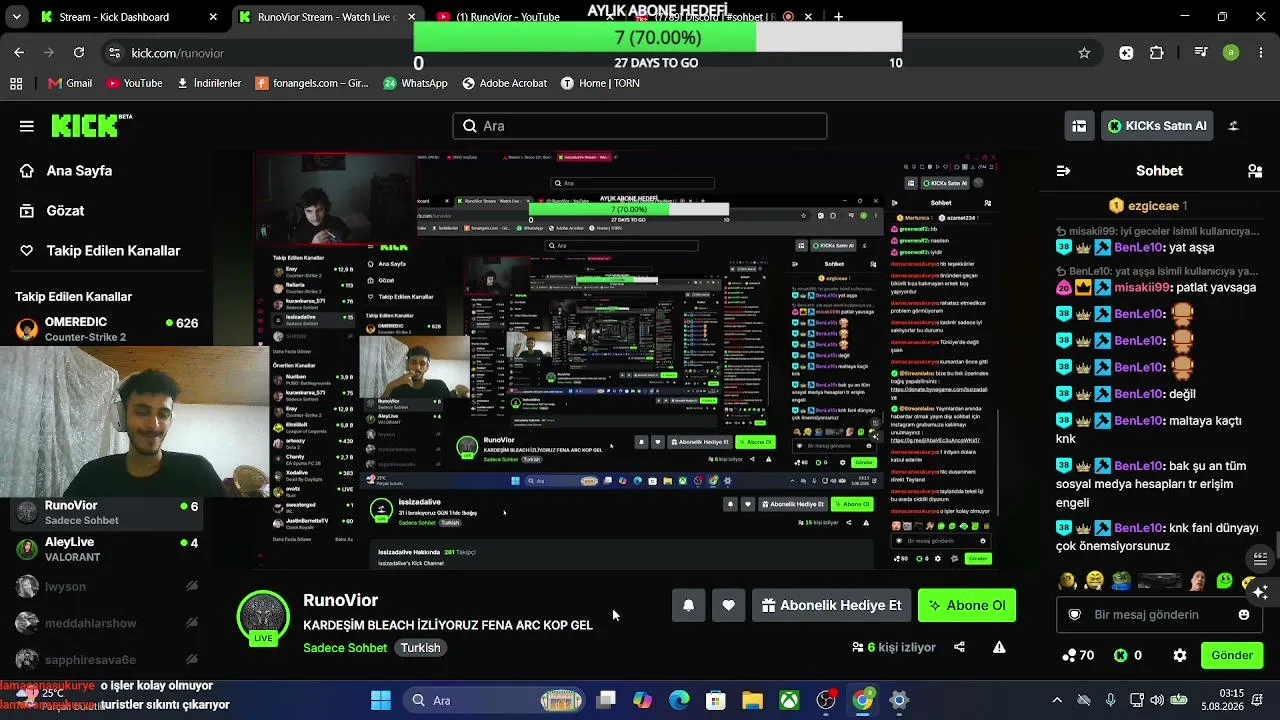The width and height of the screenshot is (1280, 720).
Task: Click the Gönder send button
Action: 1232,655
